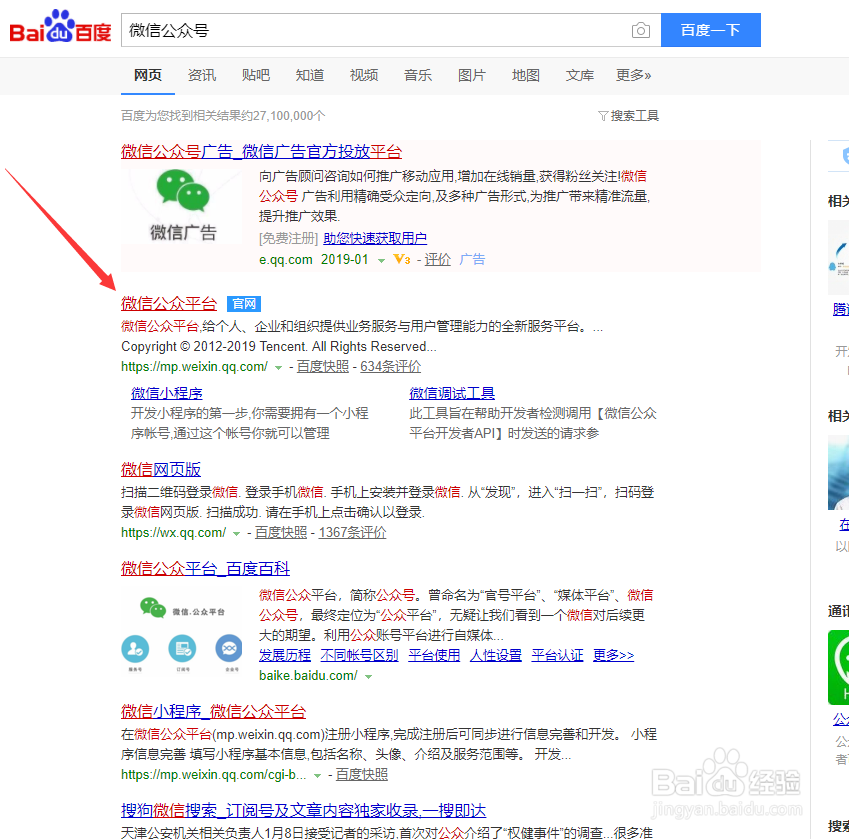
Task: Open 634条评价 link
Action: pyautogui.click(x=390, y=366)
